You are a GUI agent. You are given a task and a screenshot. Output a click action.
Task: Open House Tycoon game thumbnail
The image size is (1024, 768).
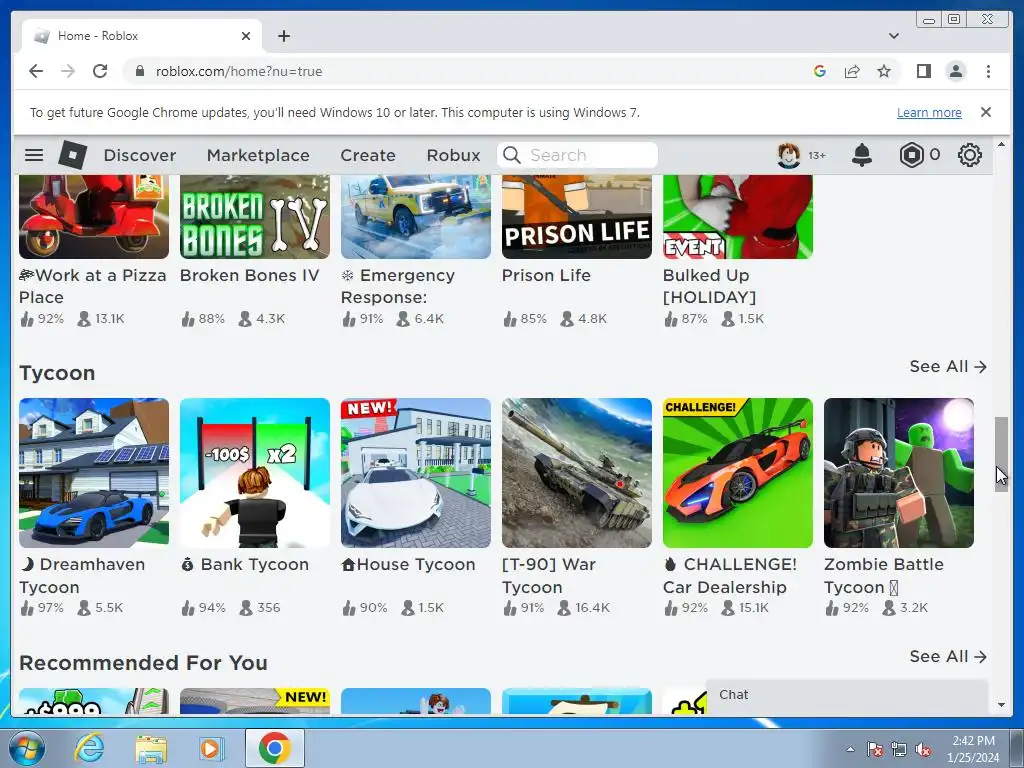point(416,473)
